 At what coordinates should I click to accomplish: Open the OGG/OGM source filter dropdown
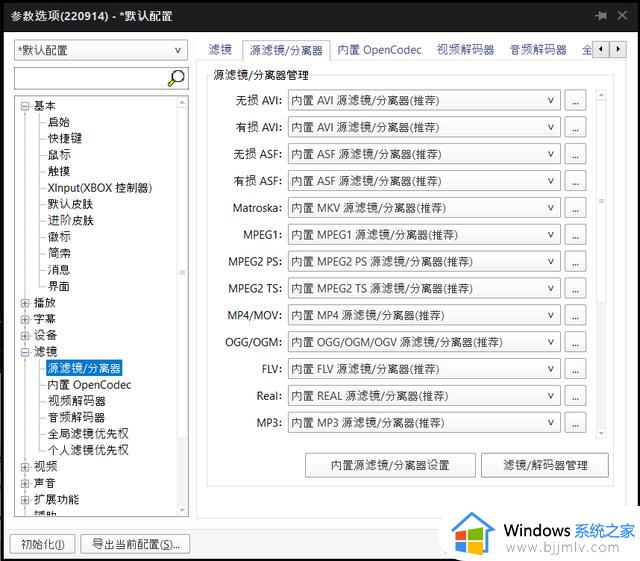click(424, 342)
